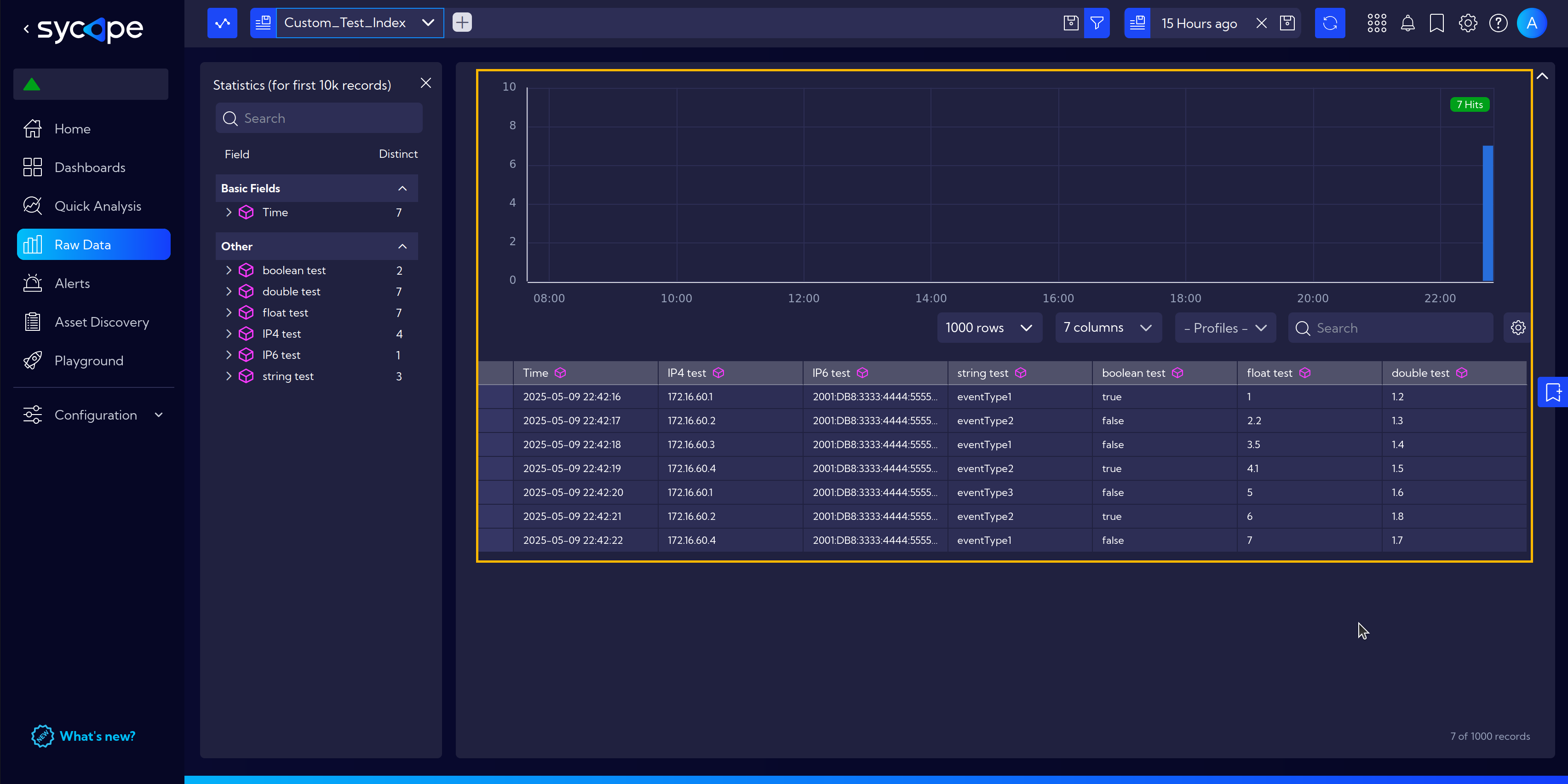Expand the float test field
The width and height of the screenshot is (1568, 784).
tap(229, 312)
